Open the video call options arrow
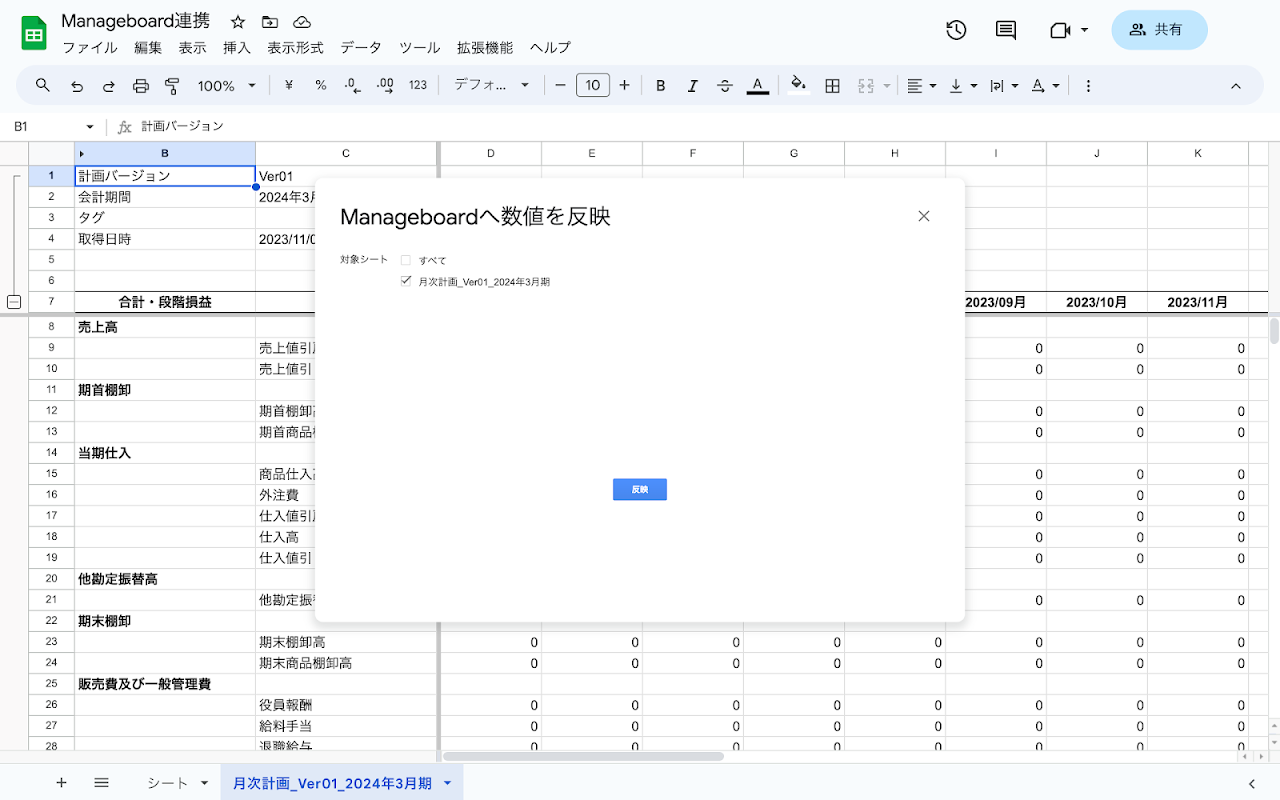The width and height of the screenshot is (1280, 800). tap(1084, 30)
